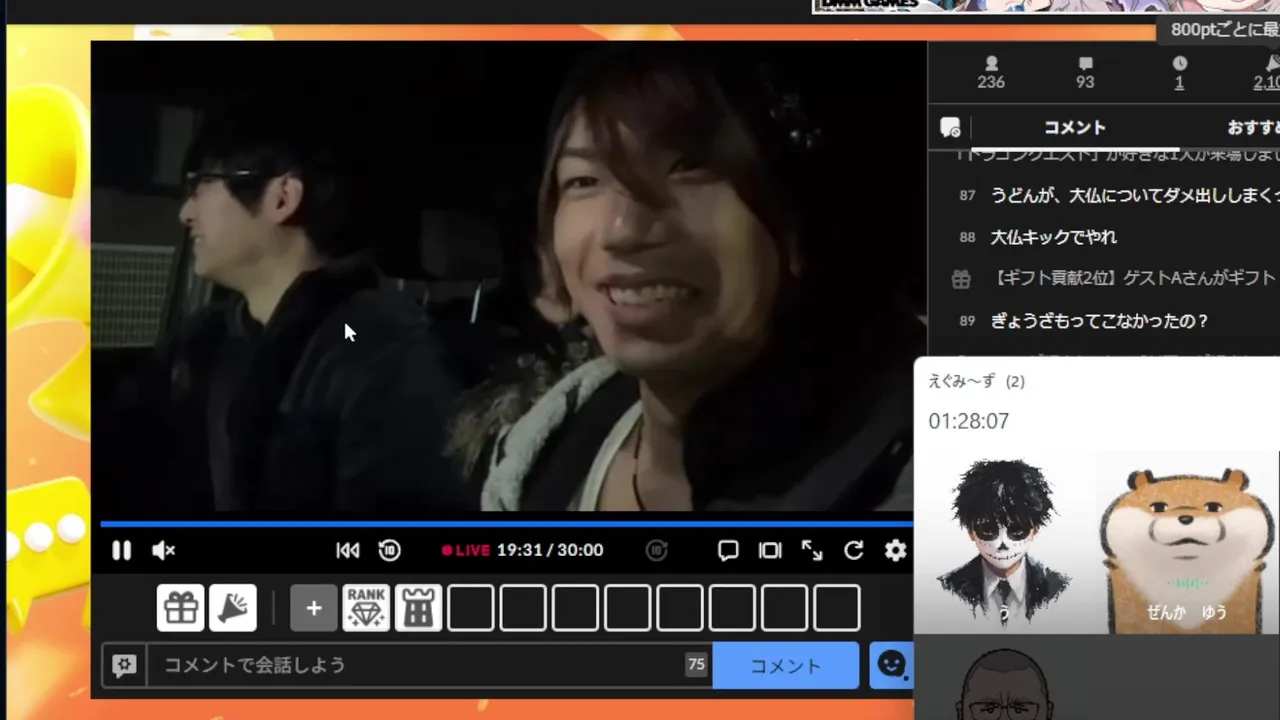Switch player to theater screen mode
The image size is (1280, 720).
tap(770, 550)
